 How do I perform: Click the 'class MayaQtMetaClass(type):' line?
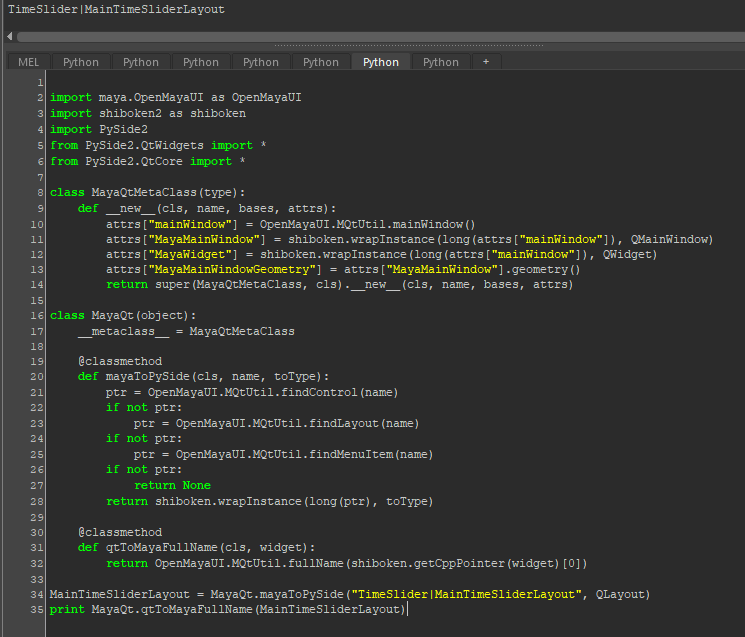tap(147, 191)
